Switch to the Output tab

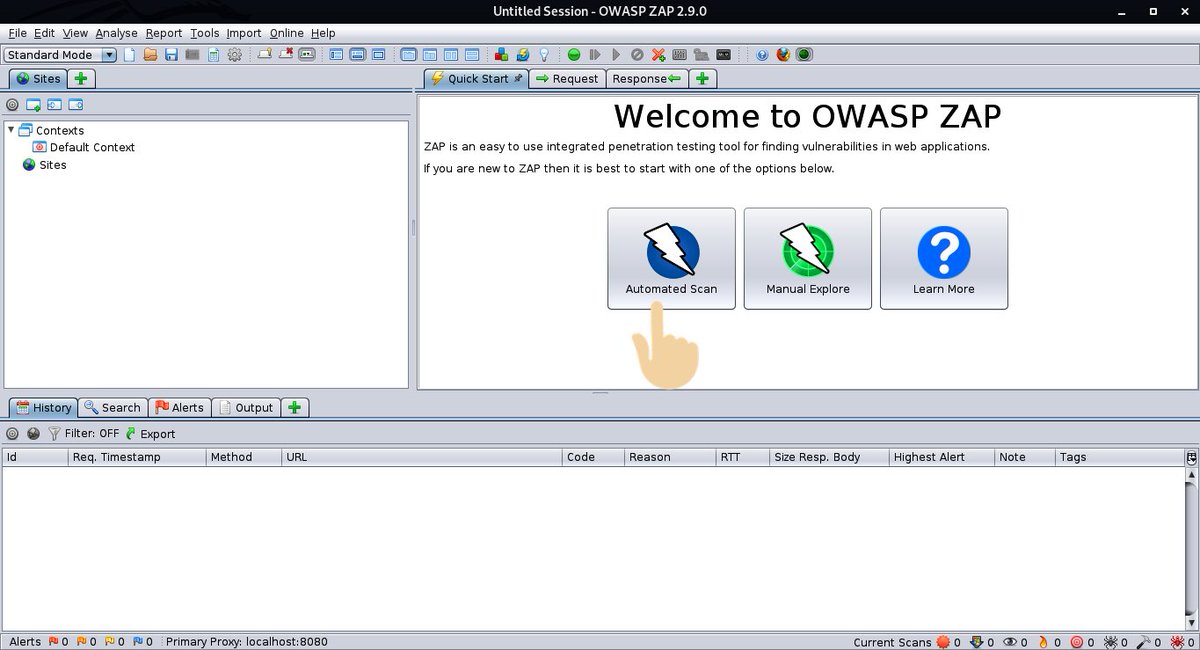pos(246,407)
